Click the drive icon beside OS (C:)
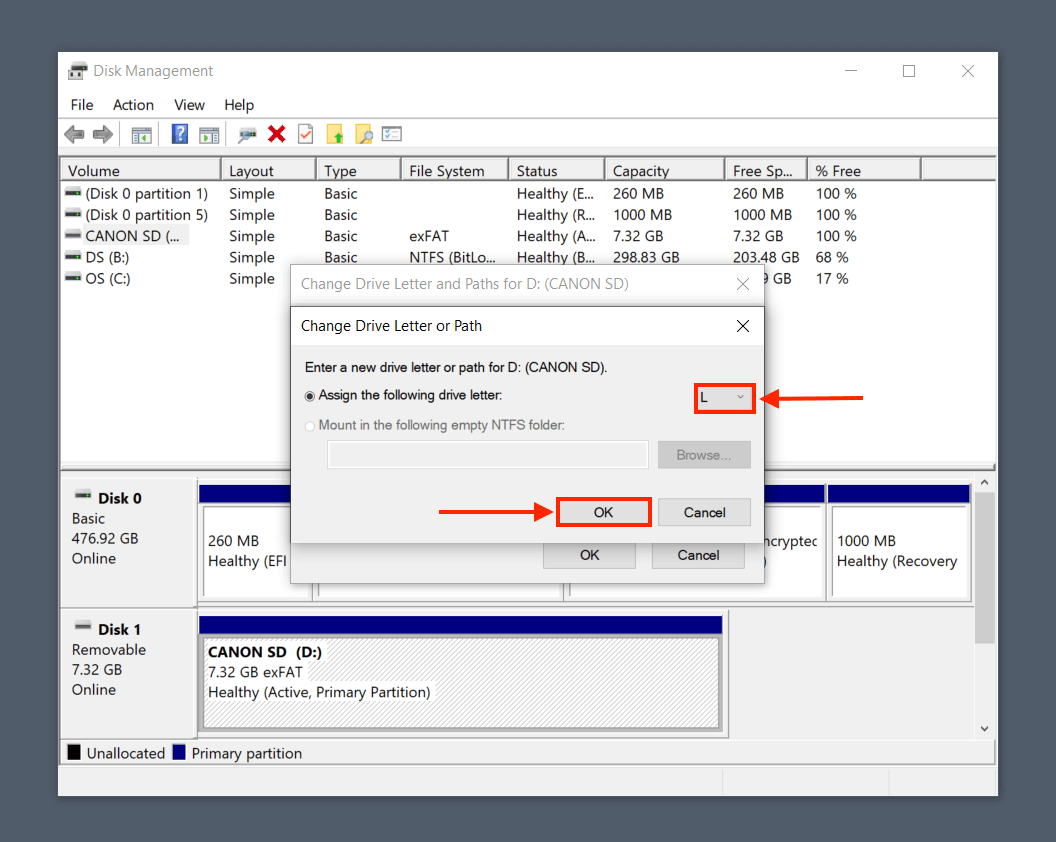1056x842 pixels. click(73, 278)
